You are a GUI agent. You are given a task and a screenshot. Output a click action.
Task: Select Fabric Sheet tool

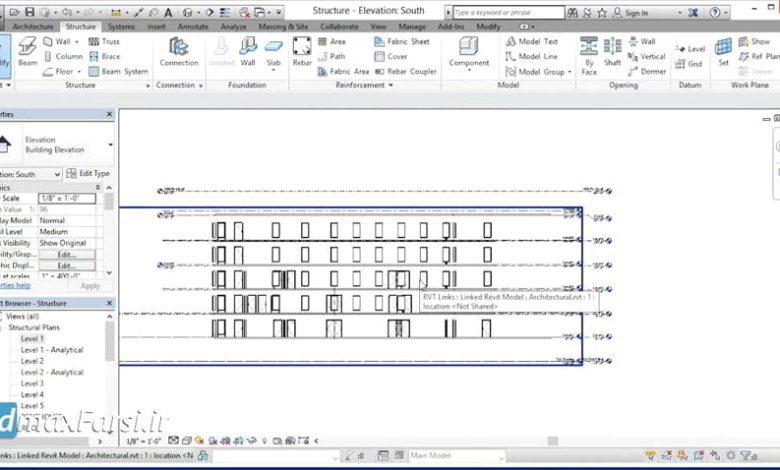[401, 41]
